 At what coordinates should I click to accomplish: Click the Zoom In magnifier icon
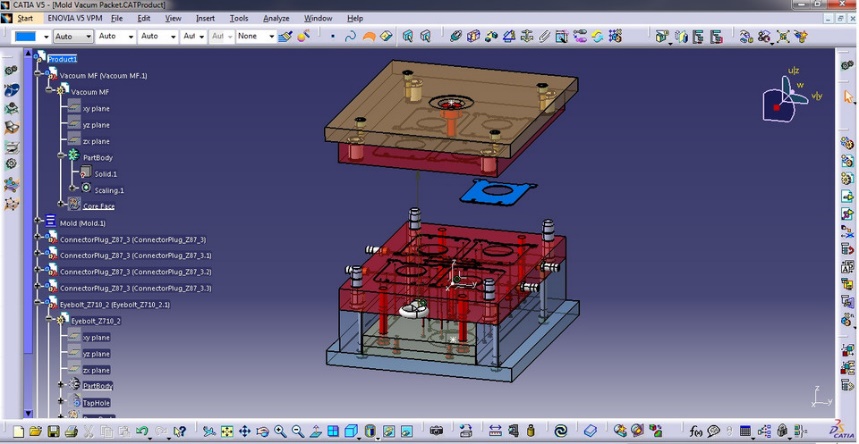[x=281, y=432]
